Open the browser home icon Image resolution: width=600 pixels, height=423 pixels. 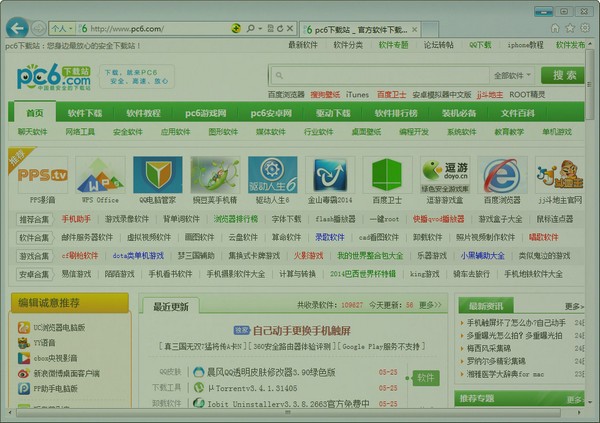click(555, 28)
